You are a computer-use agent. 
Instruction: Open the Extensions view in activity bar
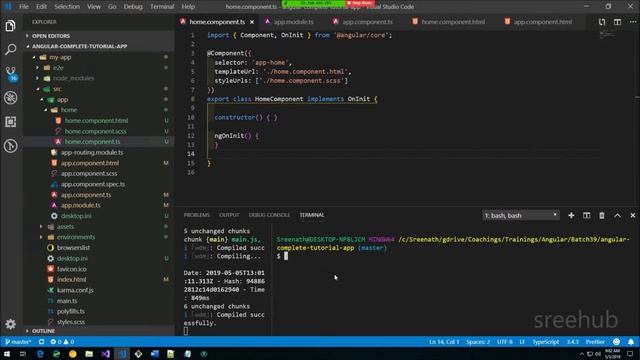pos(11,122)
